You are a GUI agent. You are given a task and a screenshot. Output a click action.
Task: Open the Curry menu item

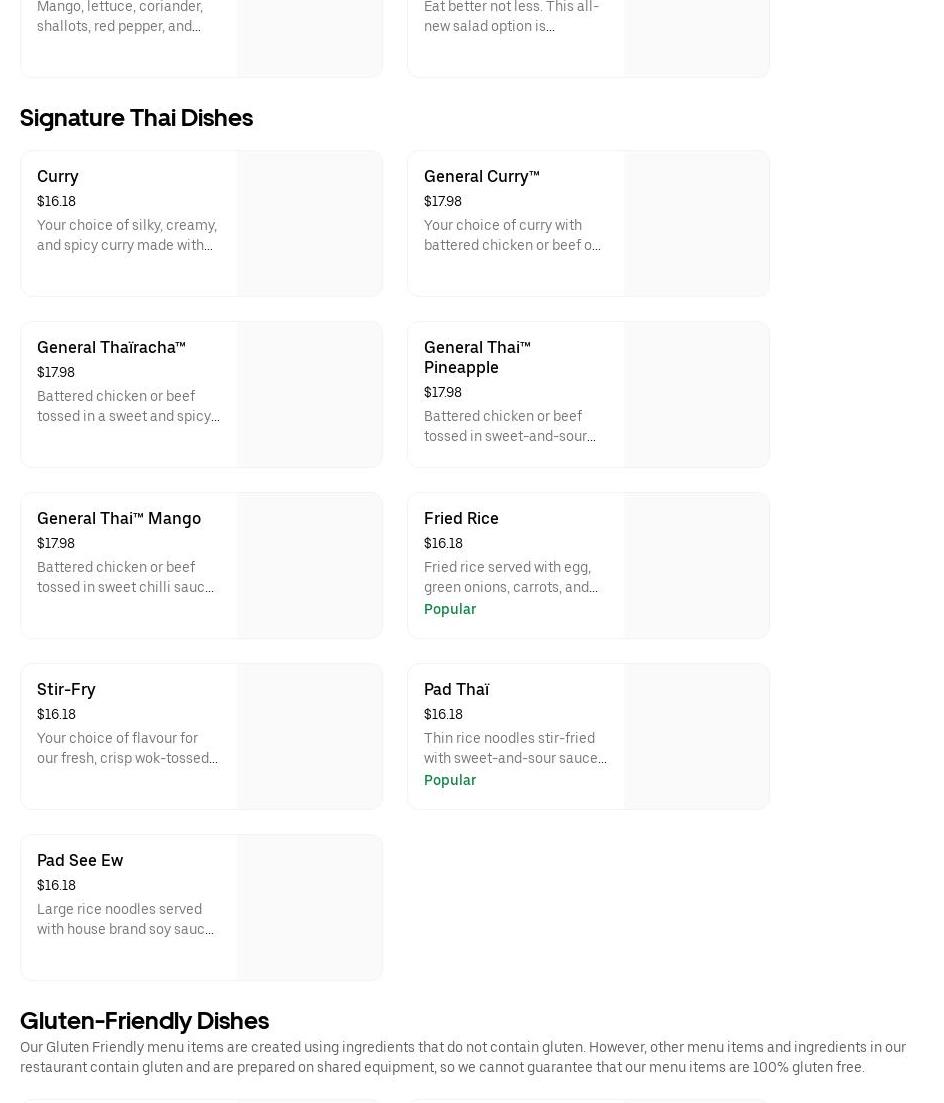click(x=58, y=177)
